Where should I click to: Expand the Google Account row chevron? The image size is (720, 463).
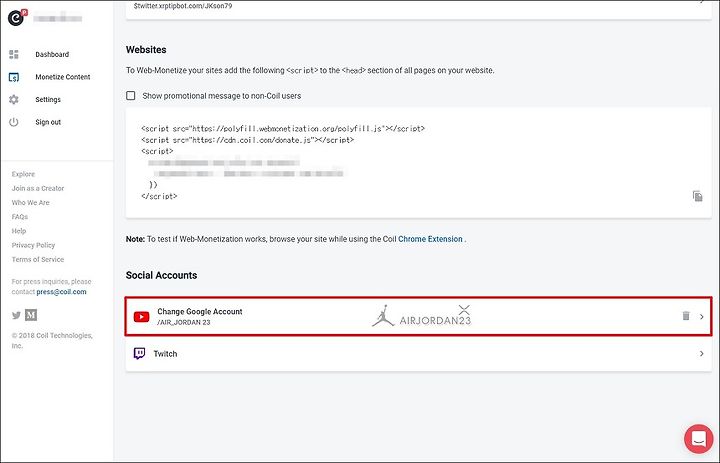pyautogui.click(x=702, y=316)
